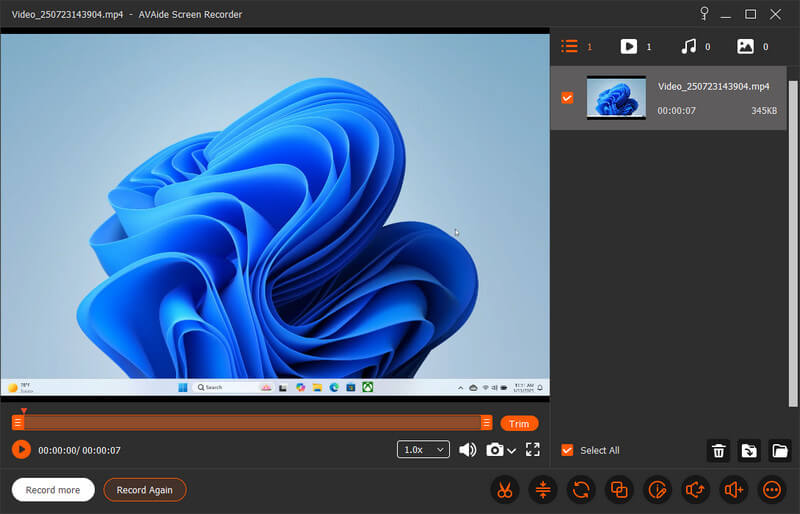Open the File Merger overlapping squares tool
Image resolution: width=800 pixels, height=514 pixels.
point(619,490)
